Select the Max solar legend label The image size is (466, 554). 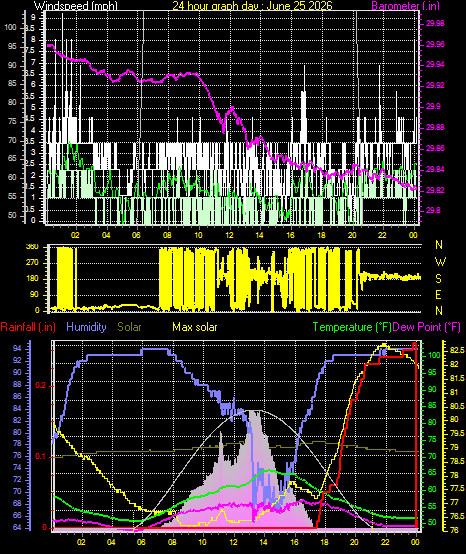[x=195, y=327]
